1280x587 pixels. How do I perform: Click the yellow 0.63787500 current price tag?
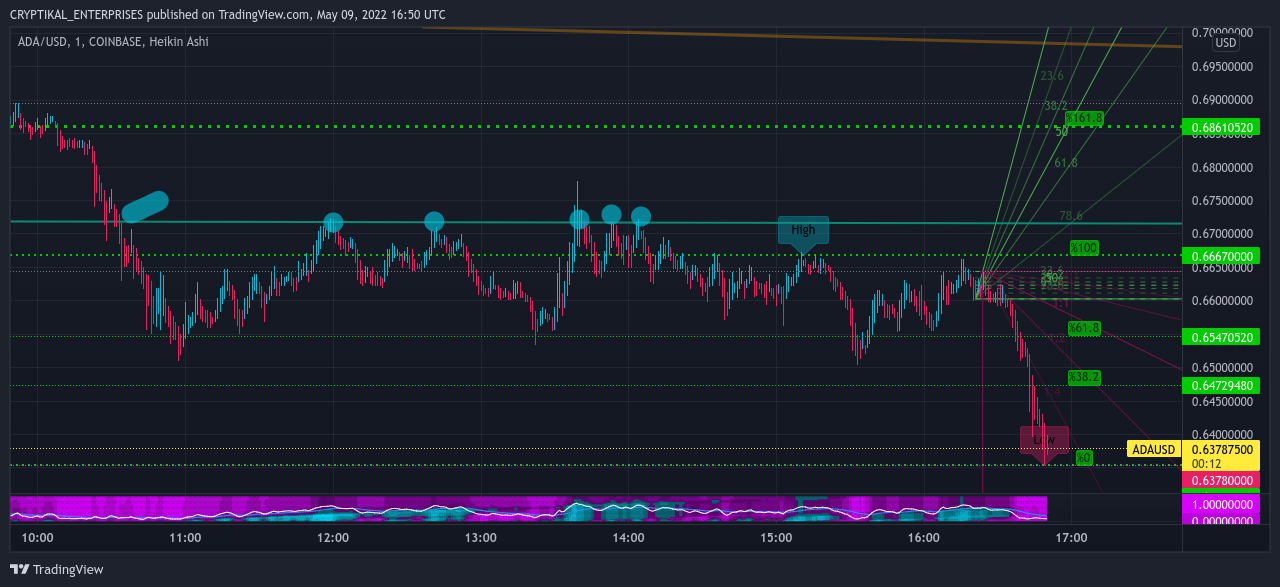(x=1221, y=449)
